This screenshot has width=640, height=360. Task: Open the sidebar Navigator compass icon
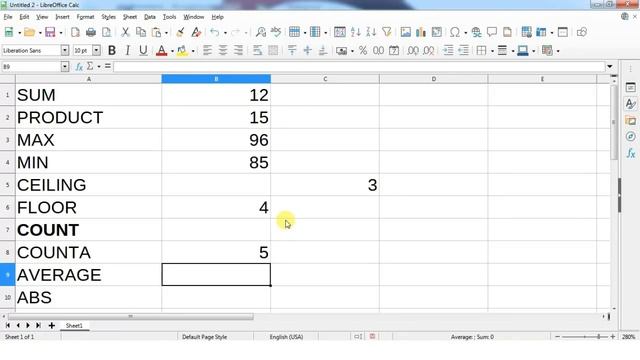[630, 137]
